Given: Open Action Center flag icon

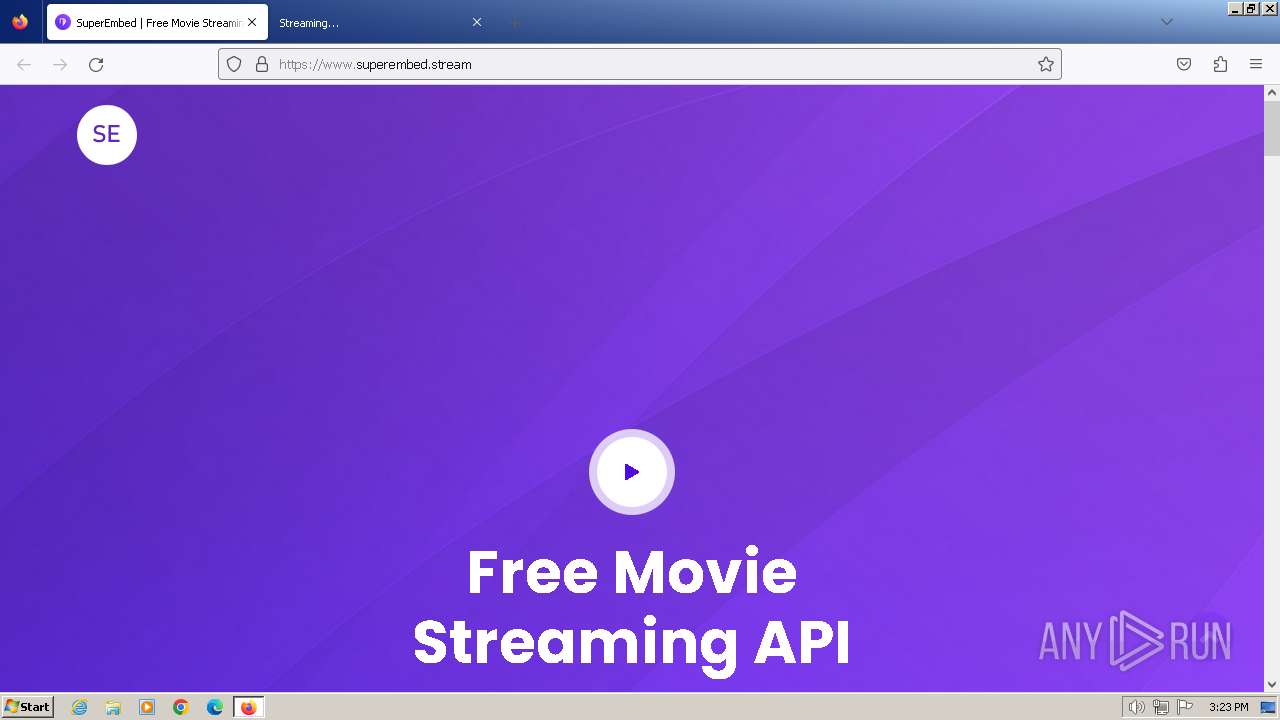Looking at the screenshot, I should click(1185, 707).
